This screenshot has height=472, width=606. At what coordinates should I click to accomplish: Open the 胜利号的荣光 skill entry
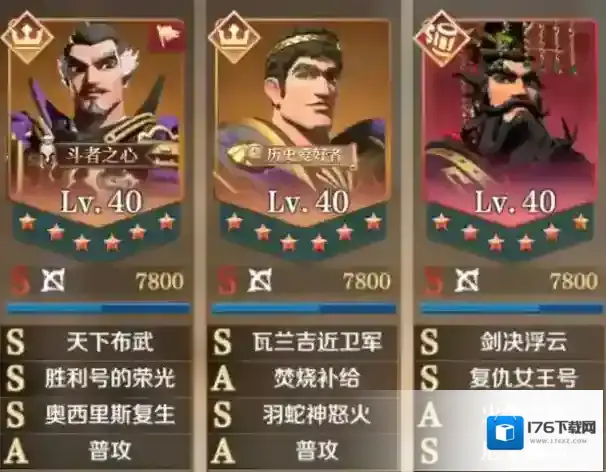(x=96, y=378)
